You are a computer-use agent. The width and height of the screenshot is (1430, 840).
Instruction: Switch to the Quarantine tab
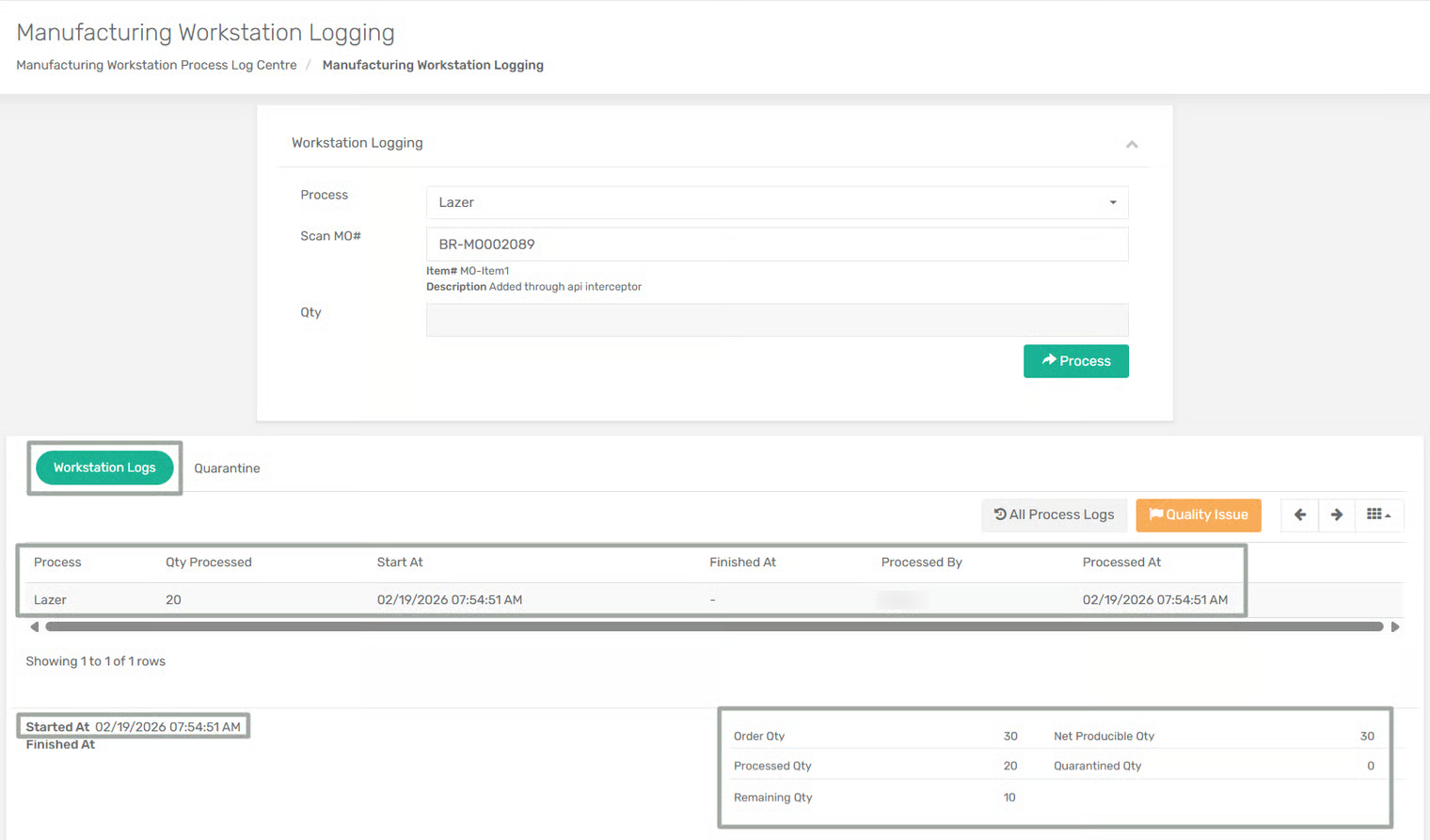(227, 468)
